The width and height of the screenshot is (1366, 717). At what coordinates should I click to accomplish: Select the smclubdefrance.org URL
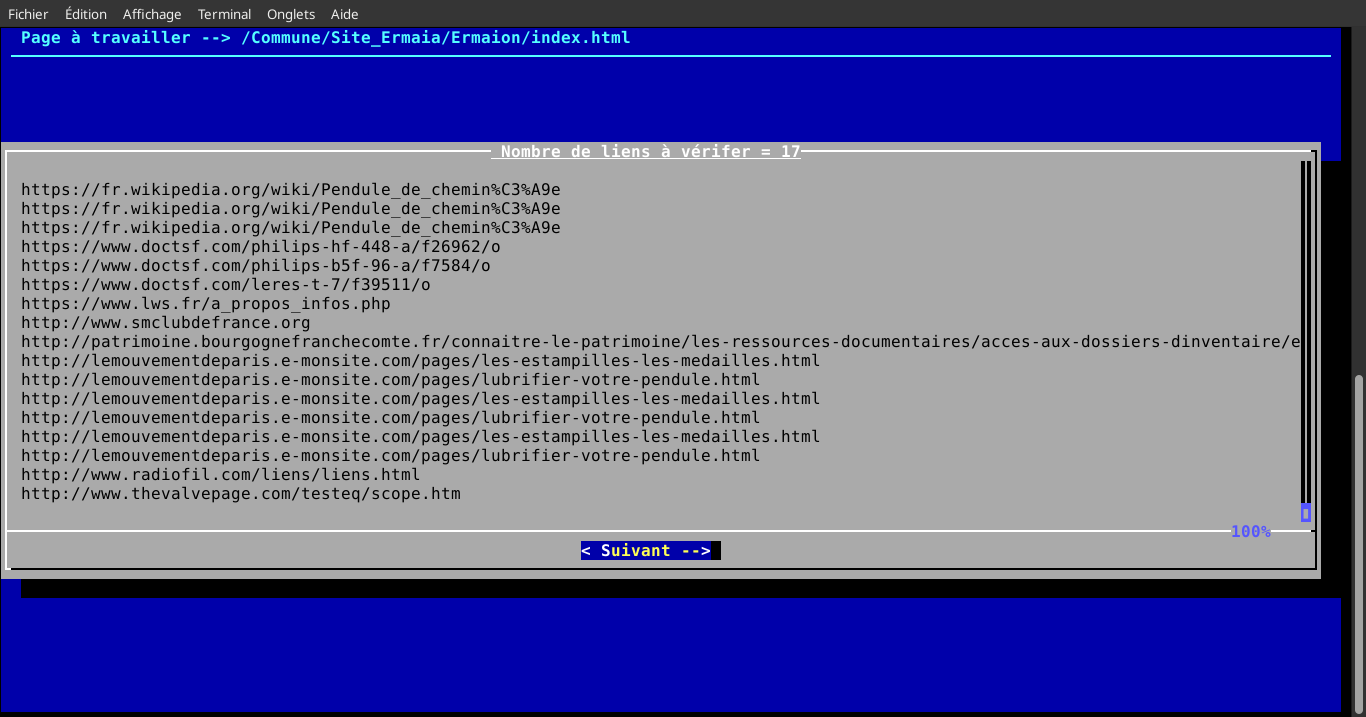click(165, 323)
